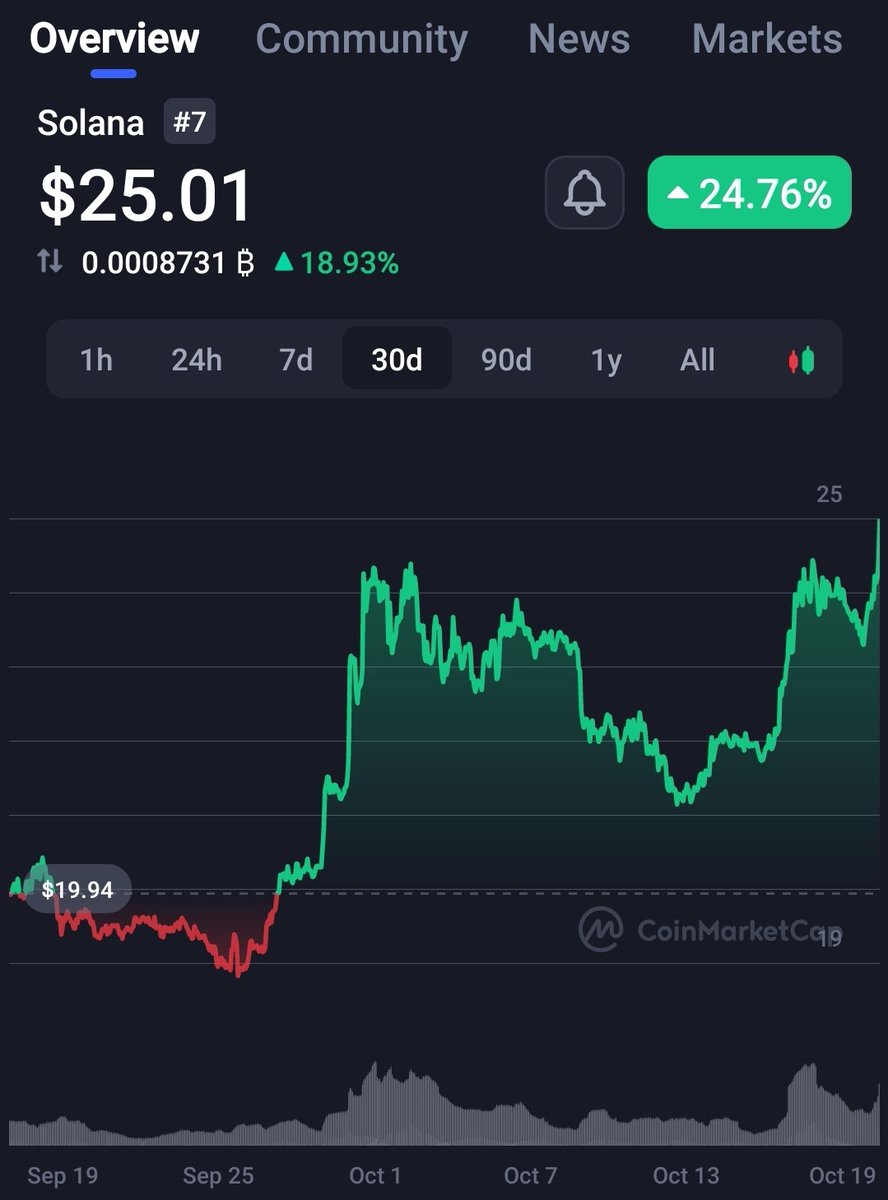The width and height of the screenshot is (888, 1200).
Task: Open the price alert bell icon
Action: [x=584, y=192]
